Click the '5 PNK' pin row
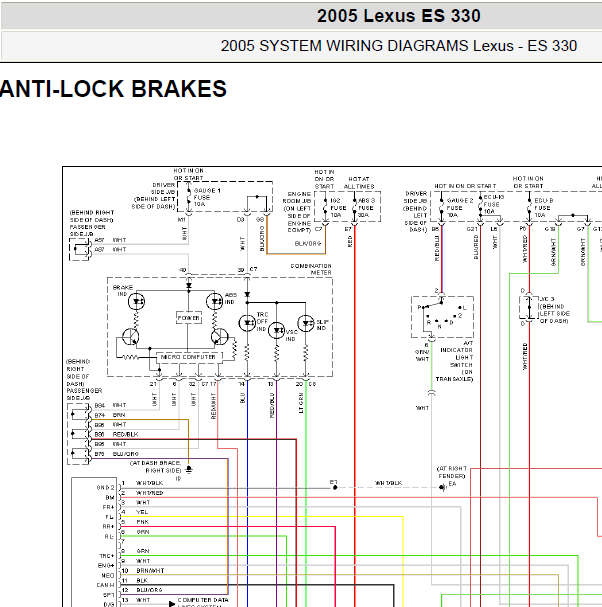This screenshot has width=602, height=607. click(135, 522)
